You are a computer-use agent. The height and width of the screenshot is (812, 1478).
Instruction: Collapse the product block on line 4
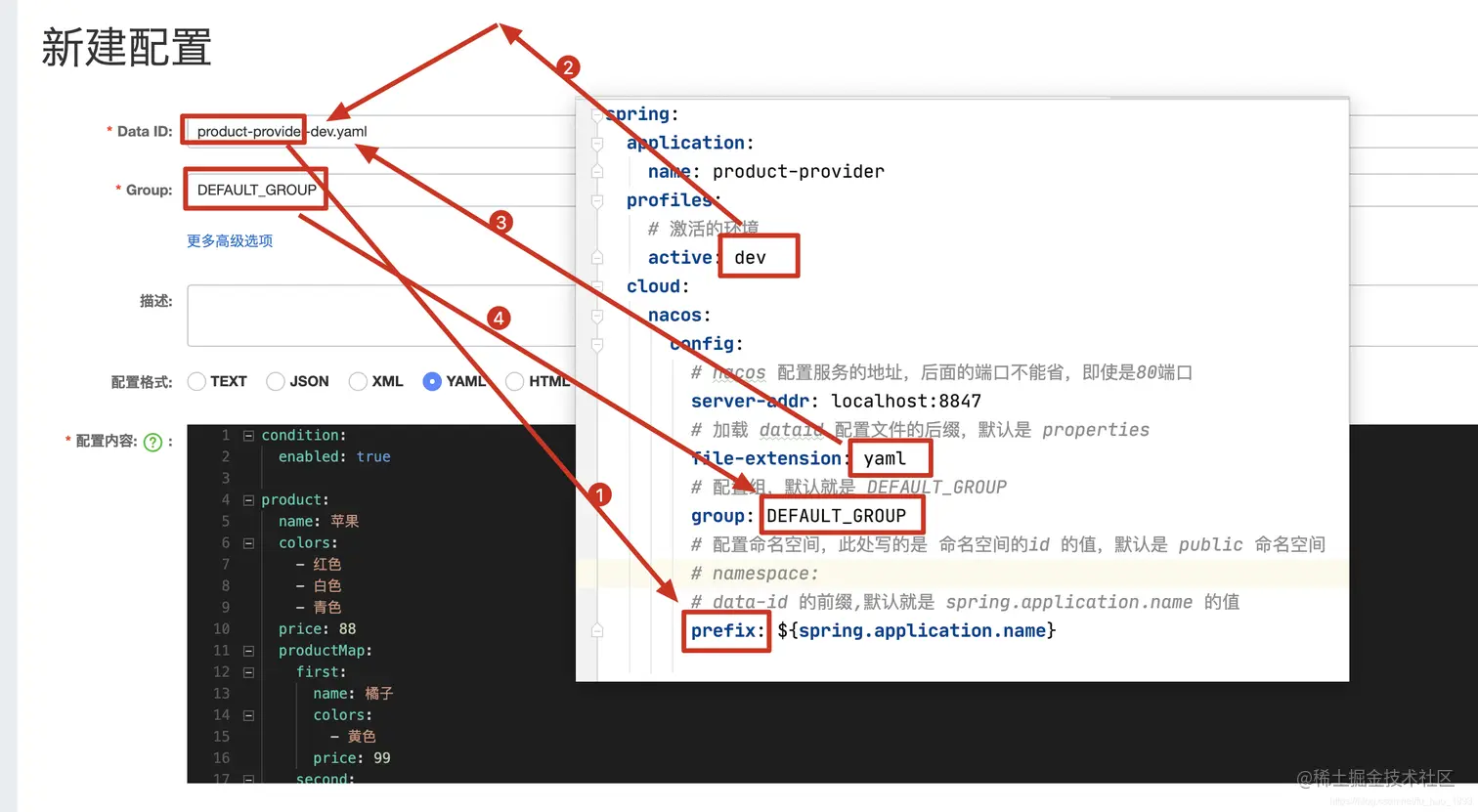point(248,500)
